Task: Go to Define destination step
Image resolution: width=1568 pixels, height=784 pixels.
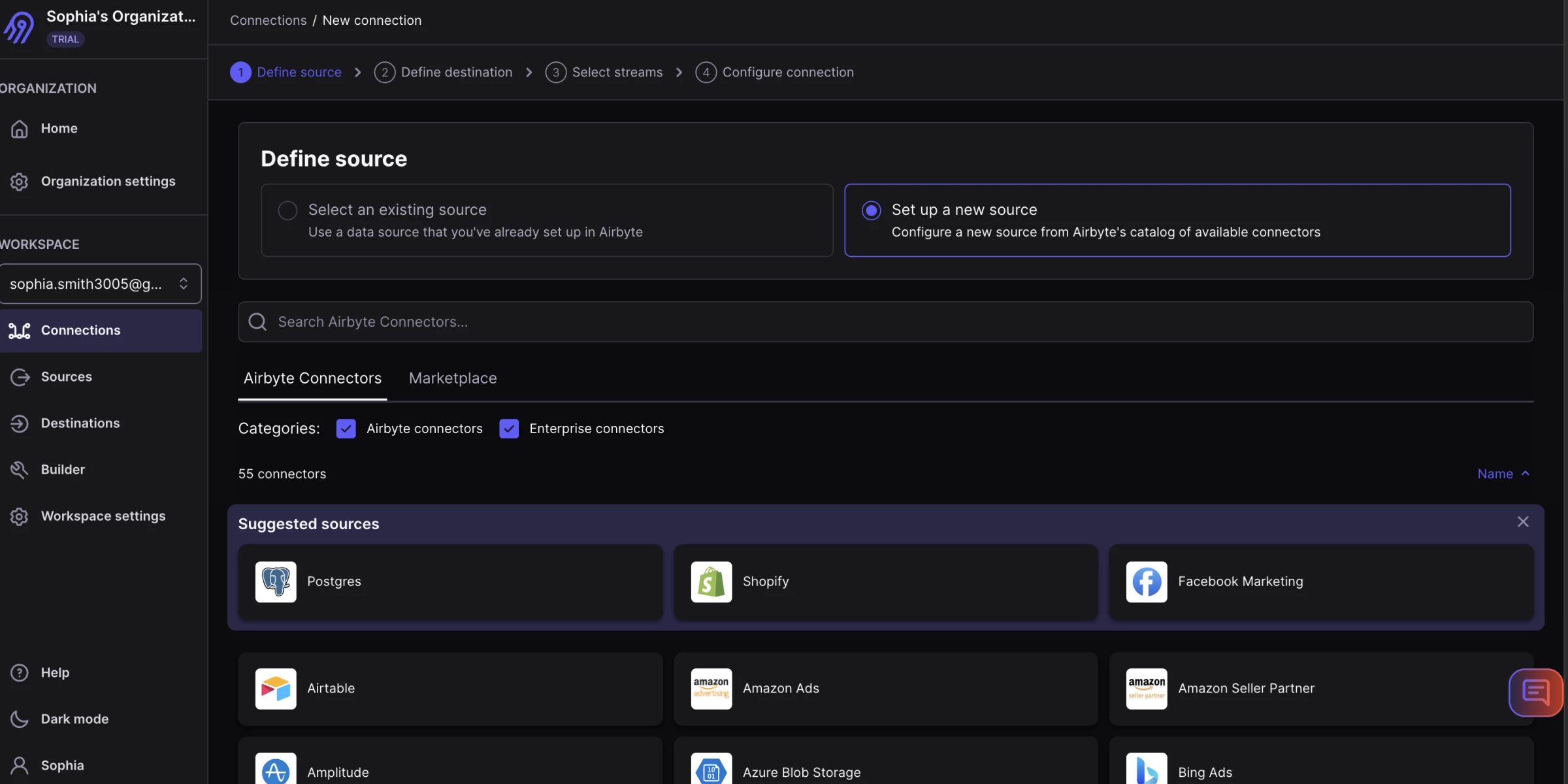Action: [x=443, y=72]
